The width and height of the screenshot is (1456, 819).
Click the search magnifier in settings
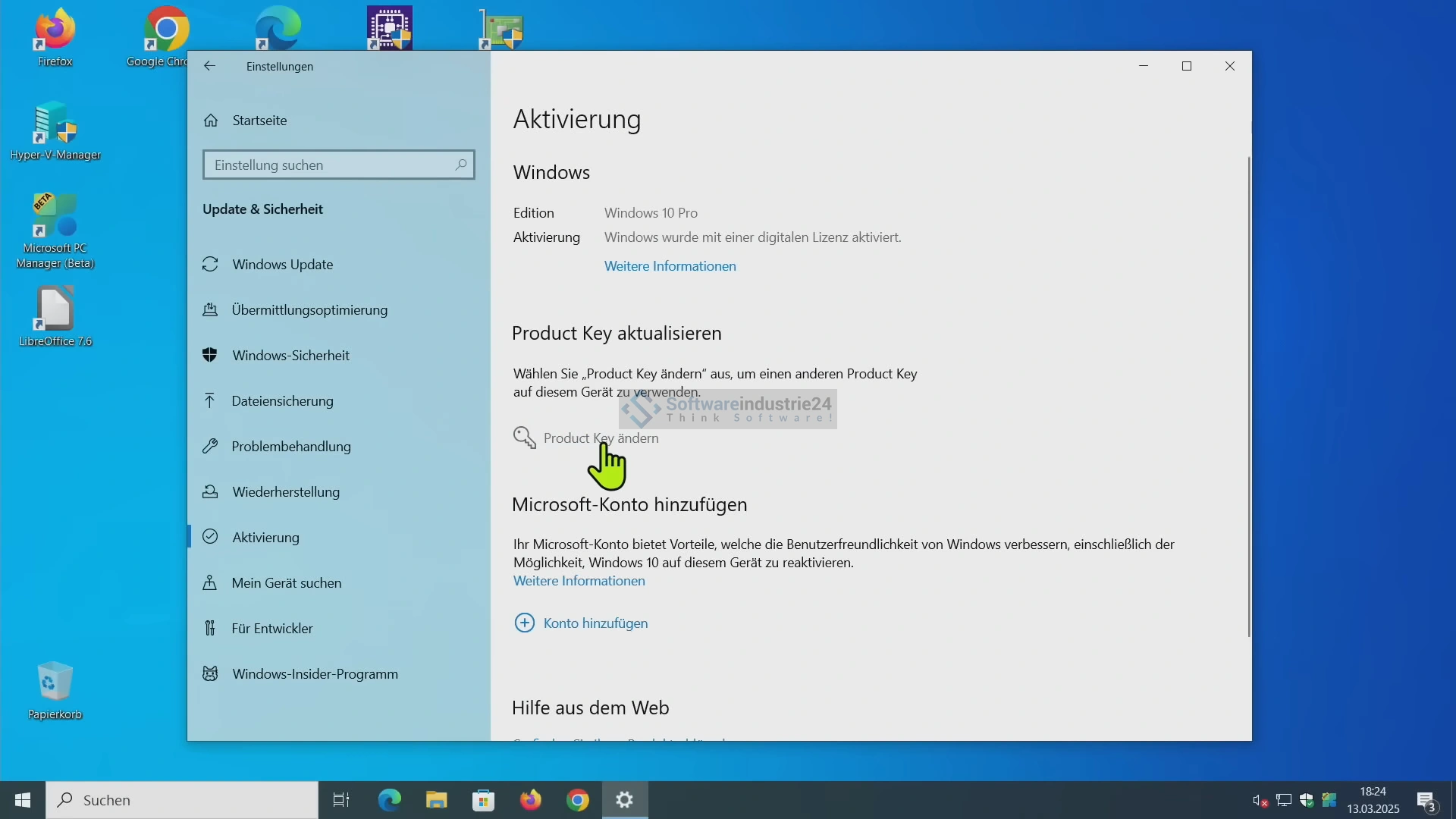[460, 165]
